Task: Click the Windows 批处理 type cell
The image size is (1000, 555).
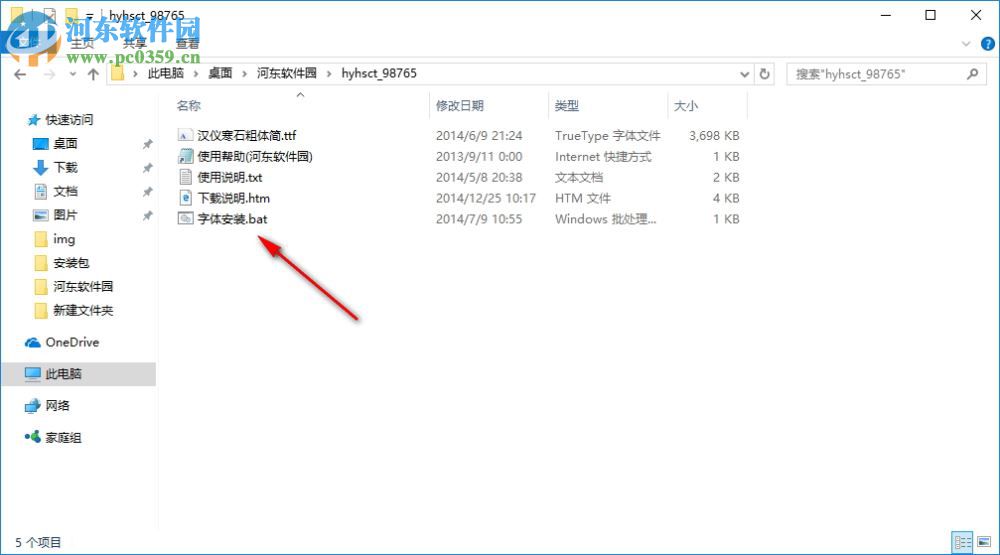Action: [x=605, y=219]
